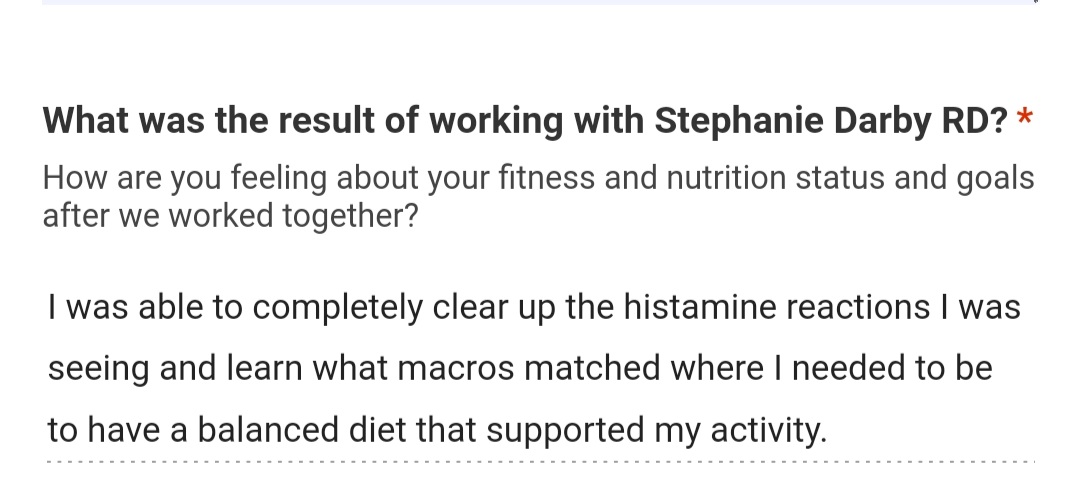Place cursor on the word "completely"

(x=338, y=307)
